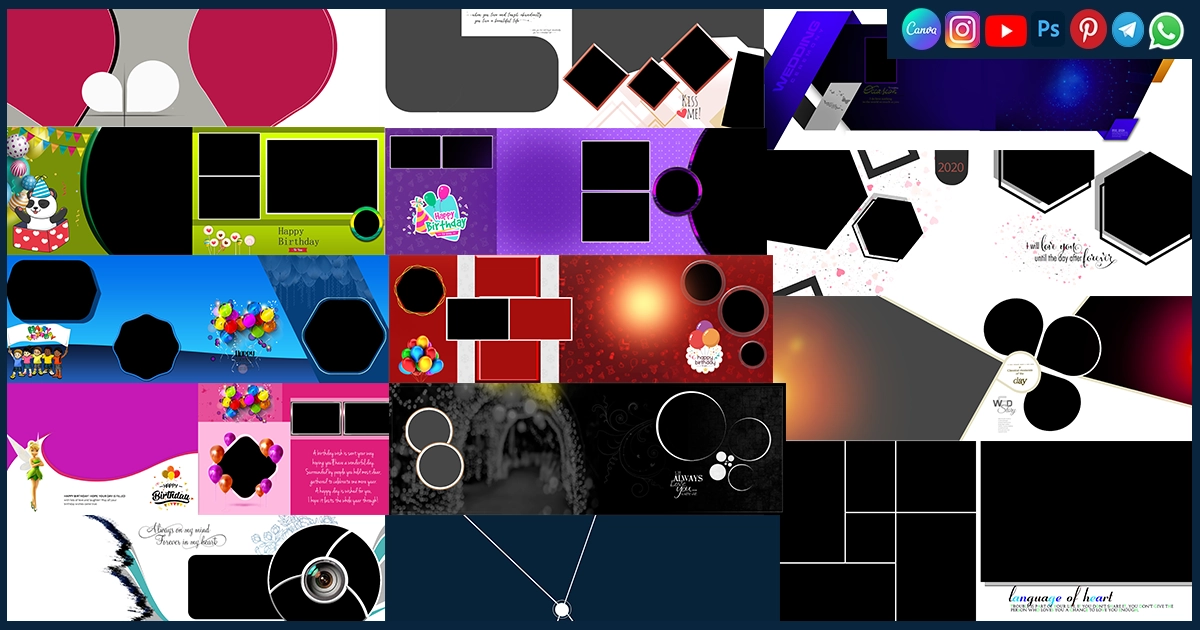Image resolution: width=1200 pixels, height=630 pixels.
Task: Select the black Always circles template
Action: [x=587, y=448]
